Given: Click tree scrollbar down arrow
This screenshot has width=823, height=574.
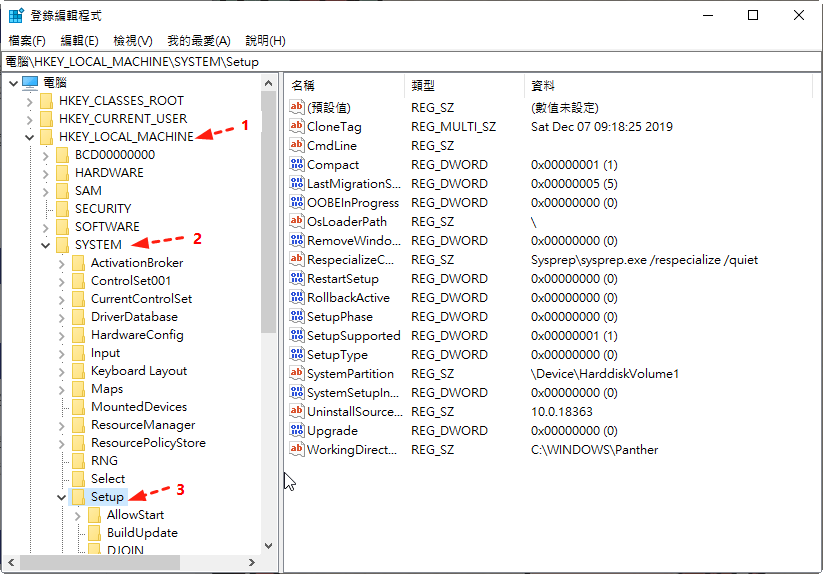Looking at the screenshot, I should [268, 546].
